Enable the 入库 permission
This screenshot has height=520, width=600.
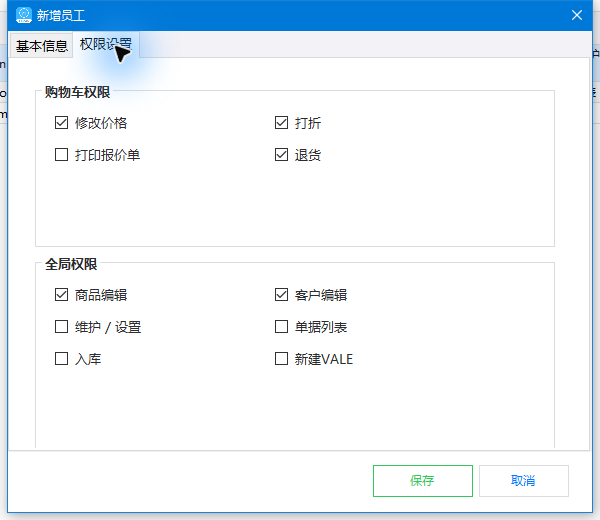click(x=61, y=359)
